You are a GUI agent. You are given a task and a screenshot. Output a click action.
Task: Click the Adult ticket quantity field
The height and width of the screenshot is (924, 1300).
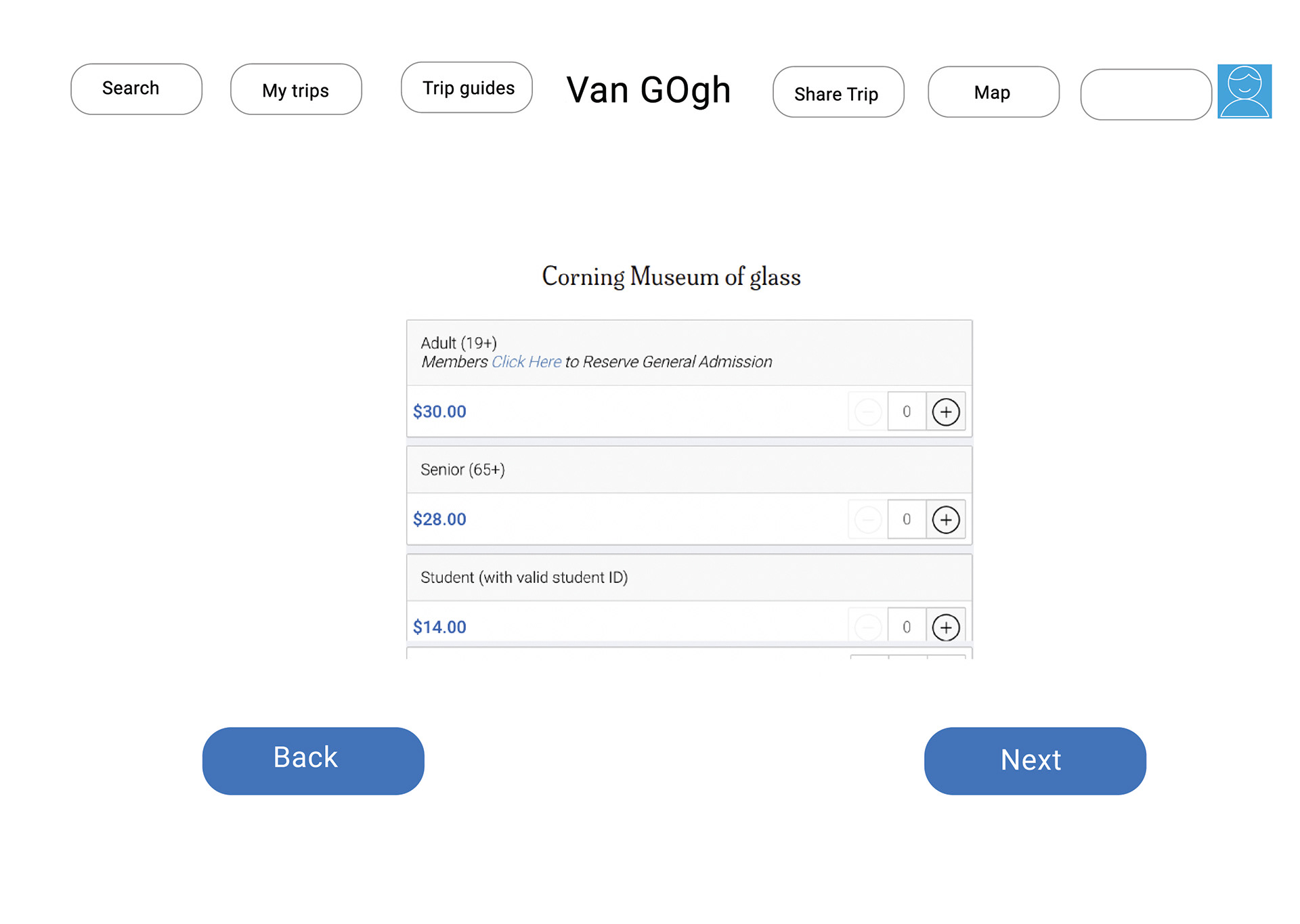[907, 412]
